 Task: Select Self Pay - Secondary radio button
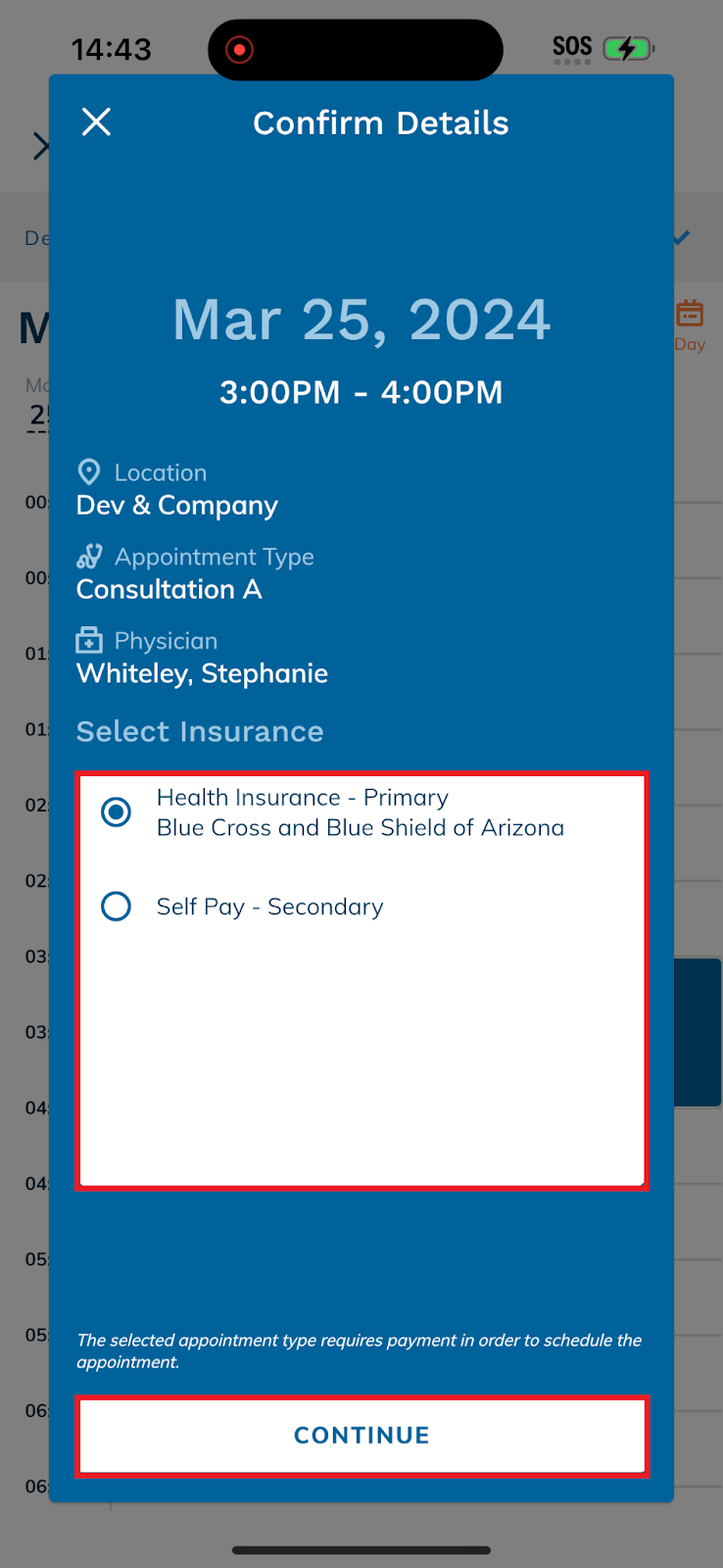[x=117, y=906]
